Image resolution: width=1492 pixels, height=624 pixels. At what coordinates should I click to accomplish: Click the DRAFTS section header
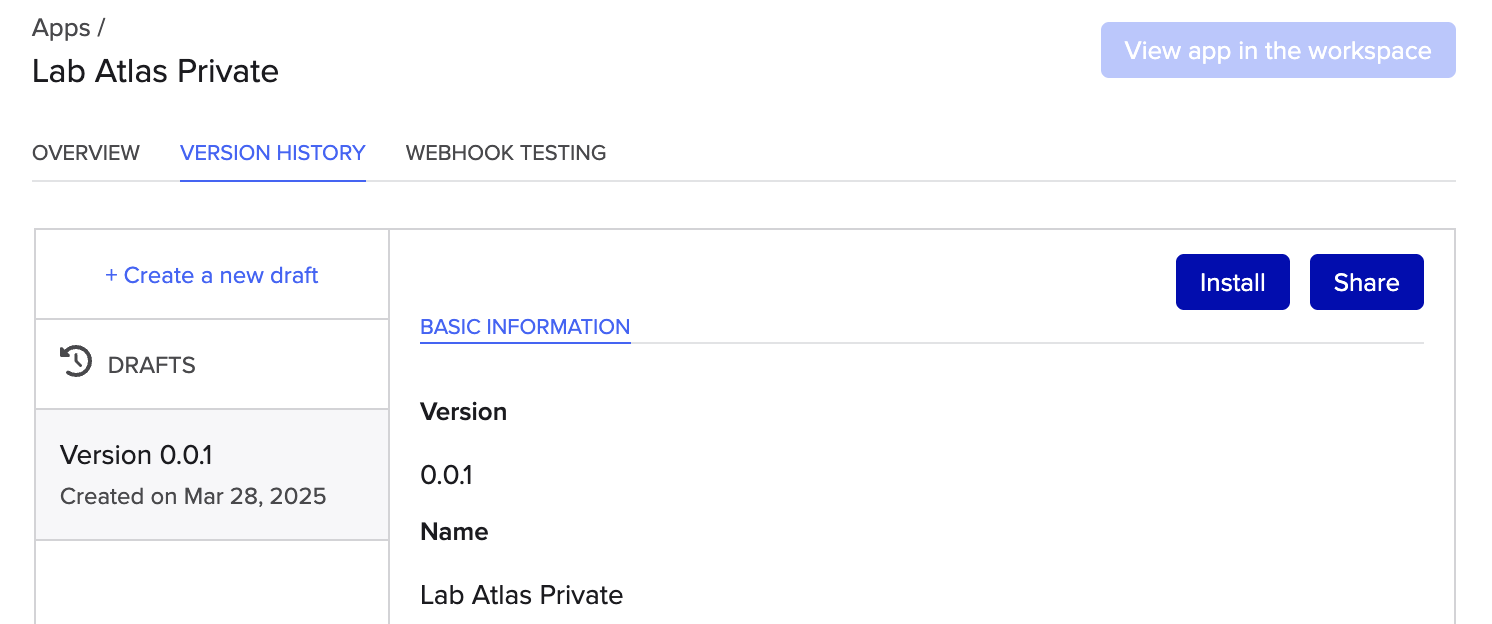(212, 364)
